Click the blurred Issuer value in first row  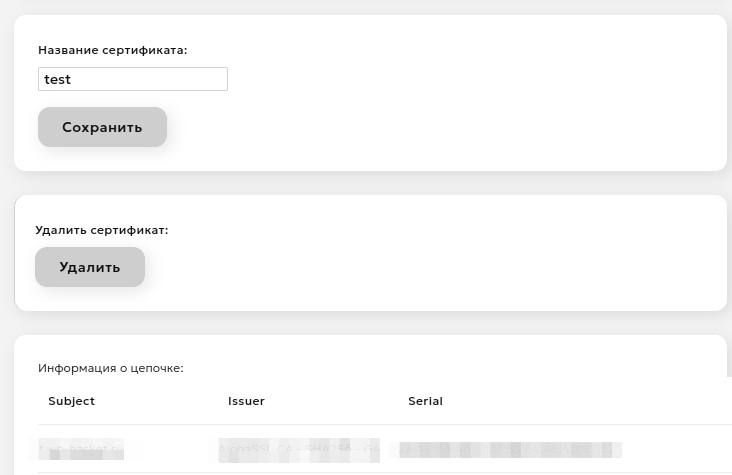(298, 450)
